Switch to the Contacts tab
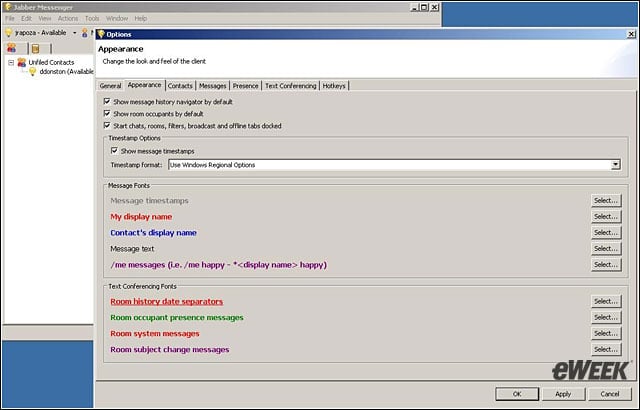Image resolution: width=640 pixels, height=410 pixels. pos(180,86)
